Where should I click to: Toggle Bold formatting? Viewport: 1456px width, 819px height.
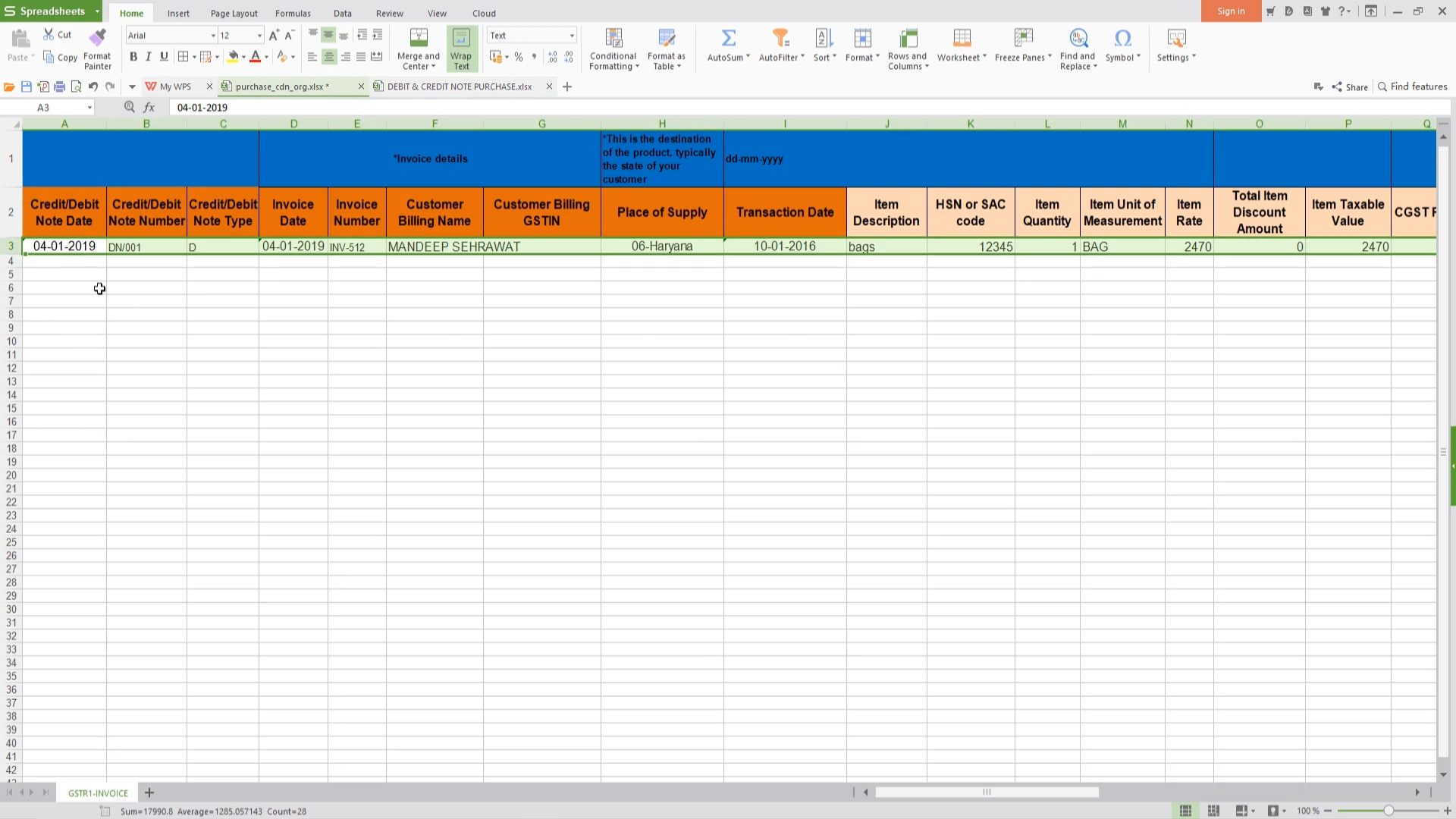[x=133, y=57]
